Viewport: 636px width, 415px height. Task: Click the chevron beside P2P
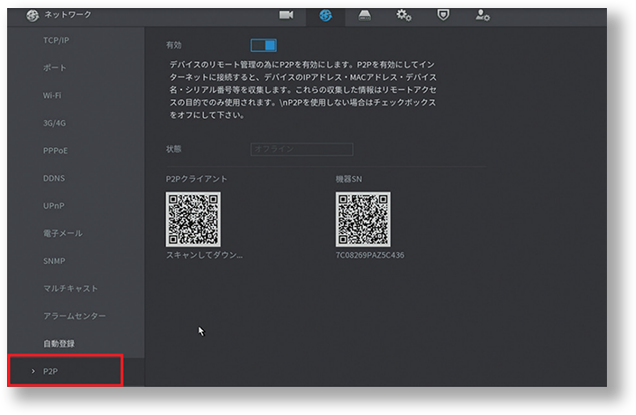33,371
